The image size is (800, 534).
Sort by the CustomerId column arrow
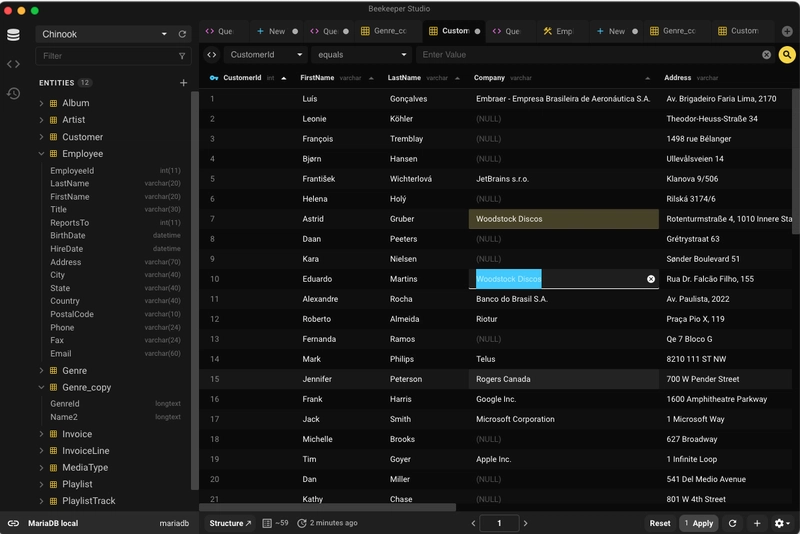pos(284,79)
